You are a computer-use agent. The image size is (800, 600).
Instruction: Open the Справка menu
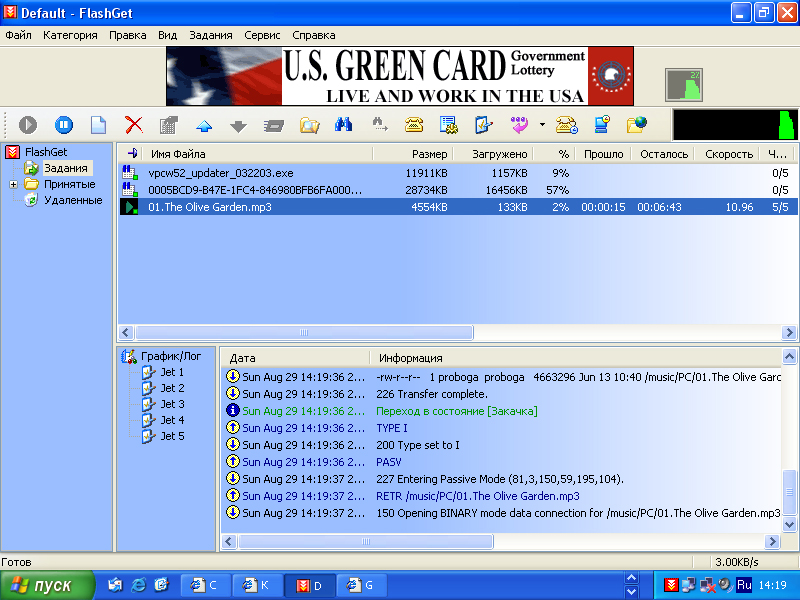(x=314, y=35)
